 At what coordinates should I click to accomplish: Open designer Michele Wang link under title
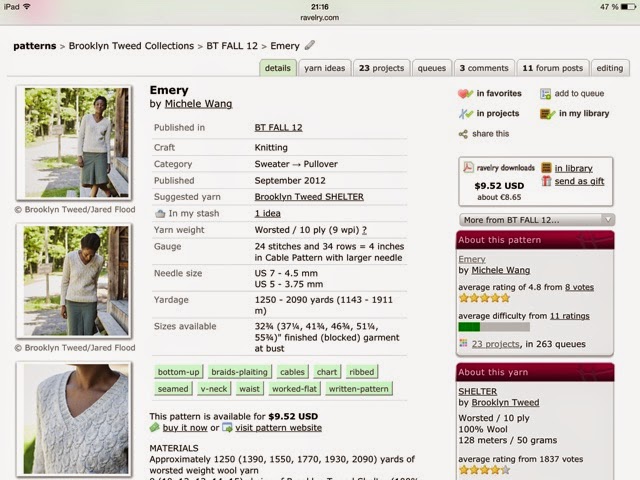(x=198, y=104)
